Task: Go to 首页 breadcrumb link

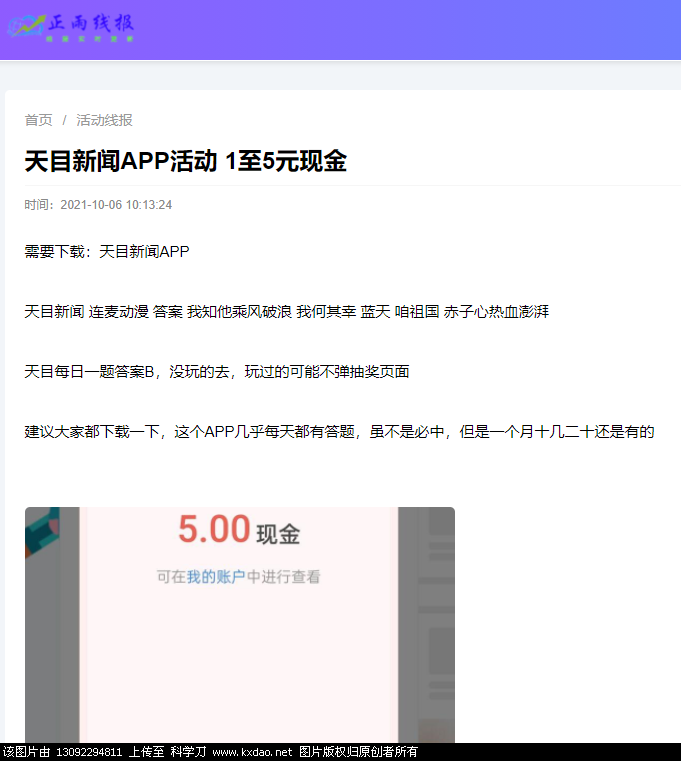Action: click(x=38, y=120)
